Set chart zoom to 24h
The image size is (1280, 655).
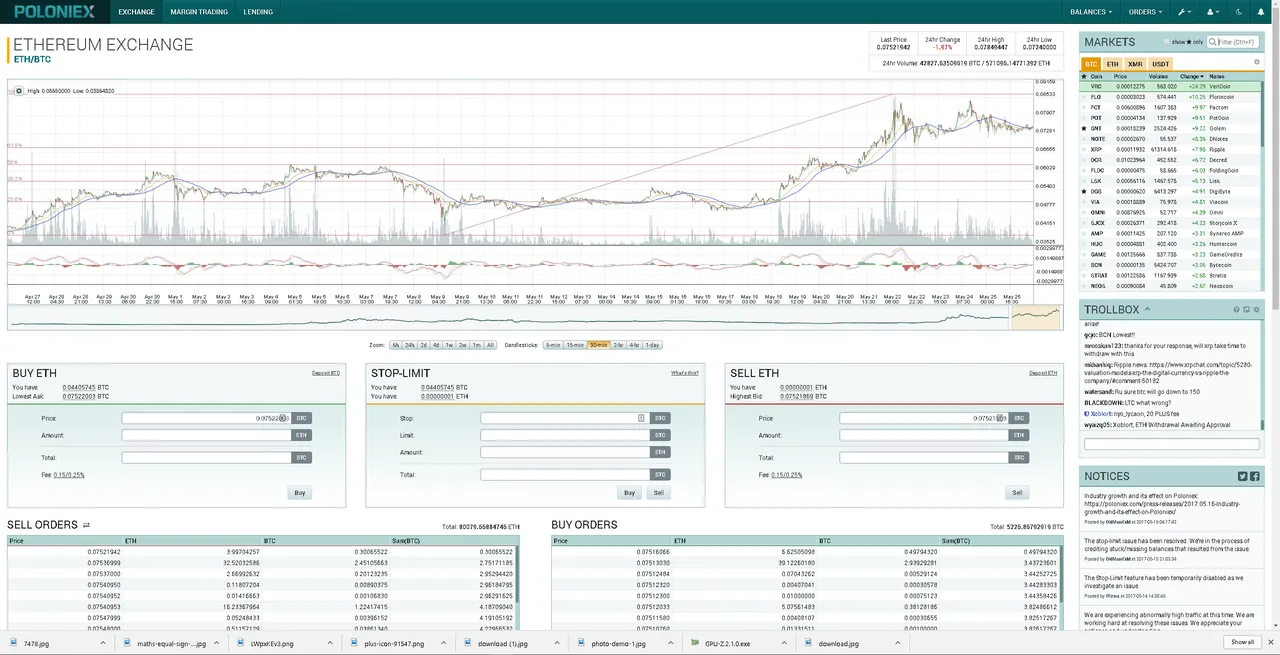click(409, 345)
